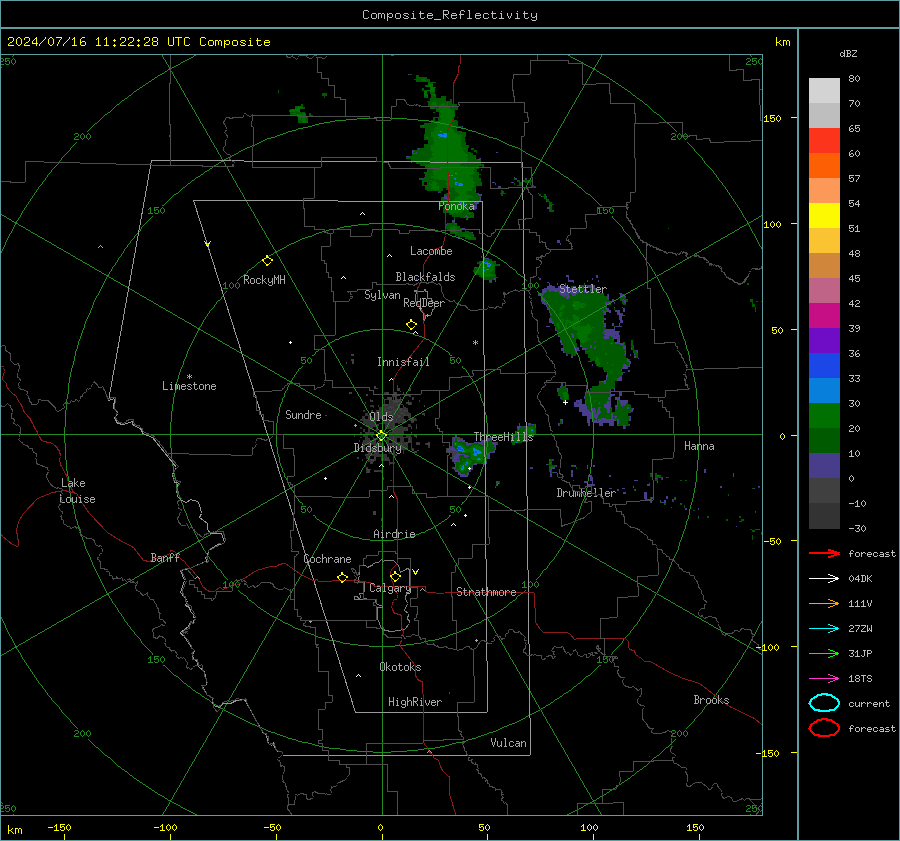Click the Lacombe city label
The width and height of the screenshot is (900, 841).
(431, 251)
